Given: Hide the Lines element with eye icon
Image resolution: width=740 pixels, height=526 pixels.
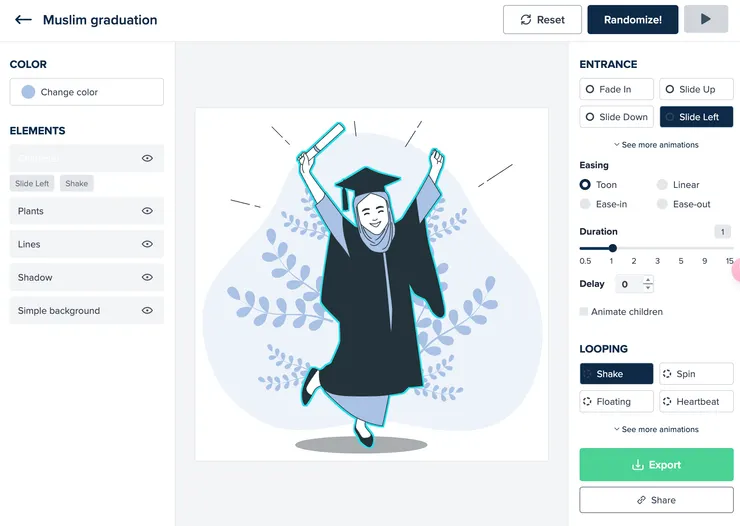Looking at the screenshot, I should (x=147, y=244).
